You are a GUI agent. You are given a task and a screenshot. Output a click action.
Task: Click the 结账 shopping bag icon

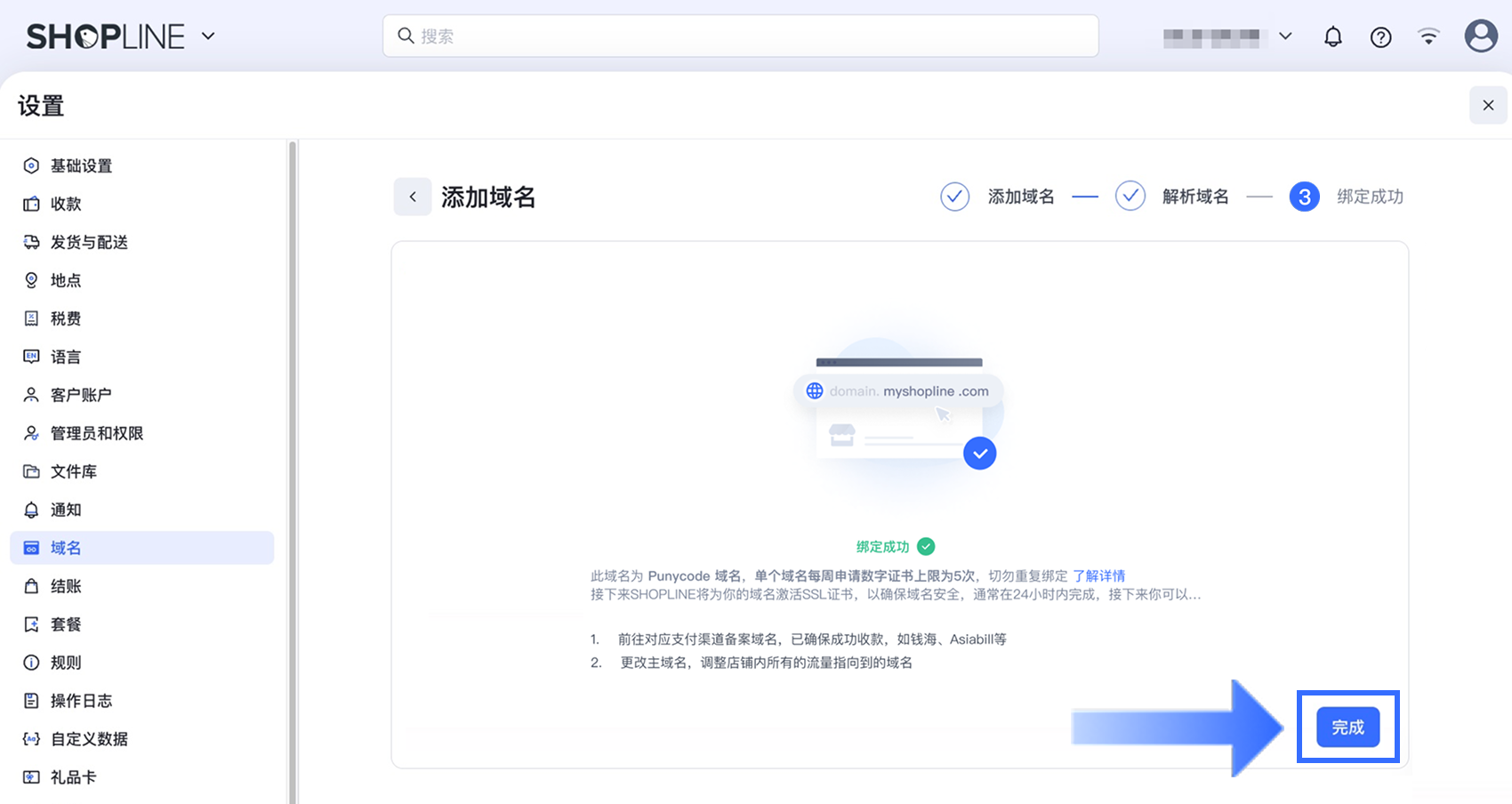click(31, 586)
